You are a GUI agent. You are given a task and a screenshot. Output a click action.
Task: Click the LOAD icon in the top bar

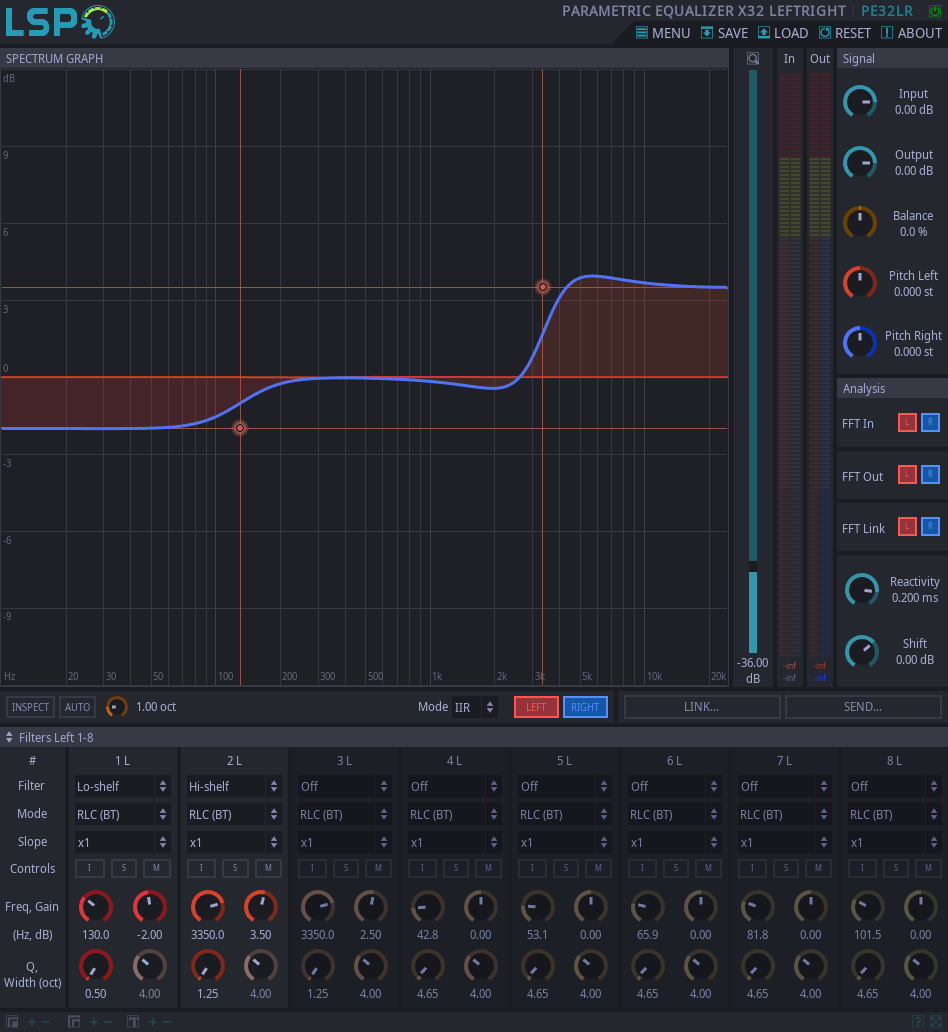click(764, 33)
